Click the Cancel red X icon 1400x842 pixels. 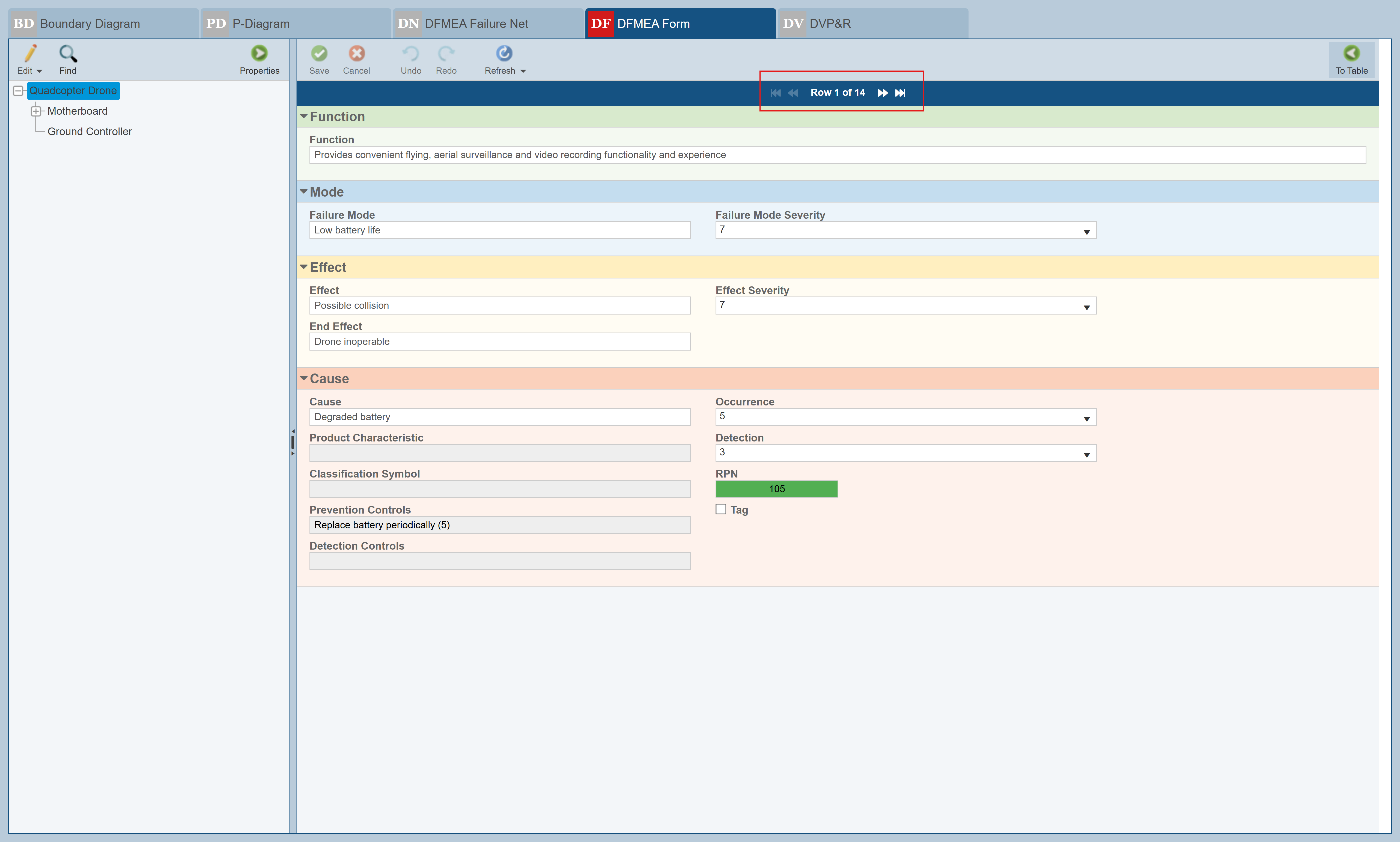click(x=356, y=54)
